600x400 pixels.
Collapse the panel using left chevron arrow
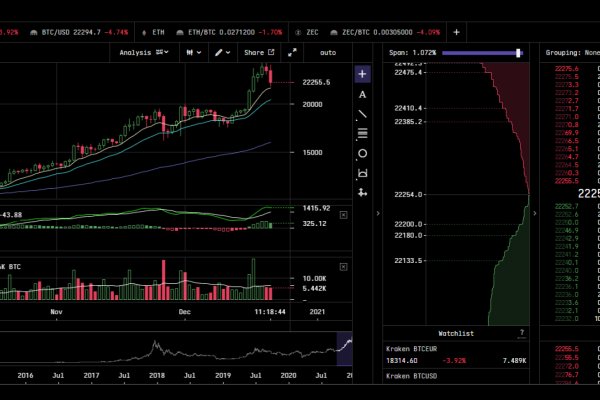click(x=377, y=213)
